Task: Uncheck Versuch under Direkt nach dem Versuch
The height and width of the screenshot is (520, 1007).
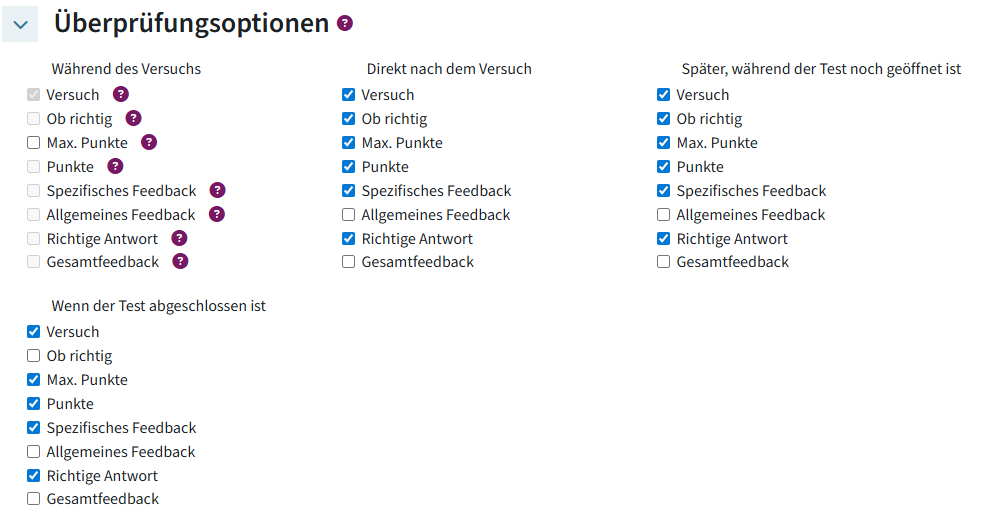Action: click(x=348, y=94)
